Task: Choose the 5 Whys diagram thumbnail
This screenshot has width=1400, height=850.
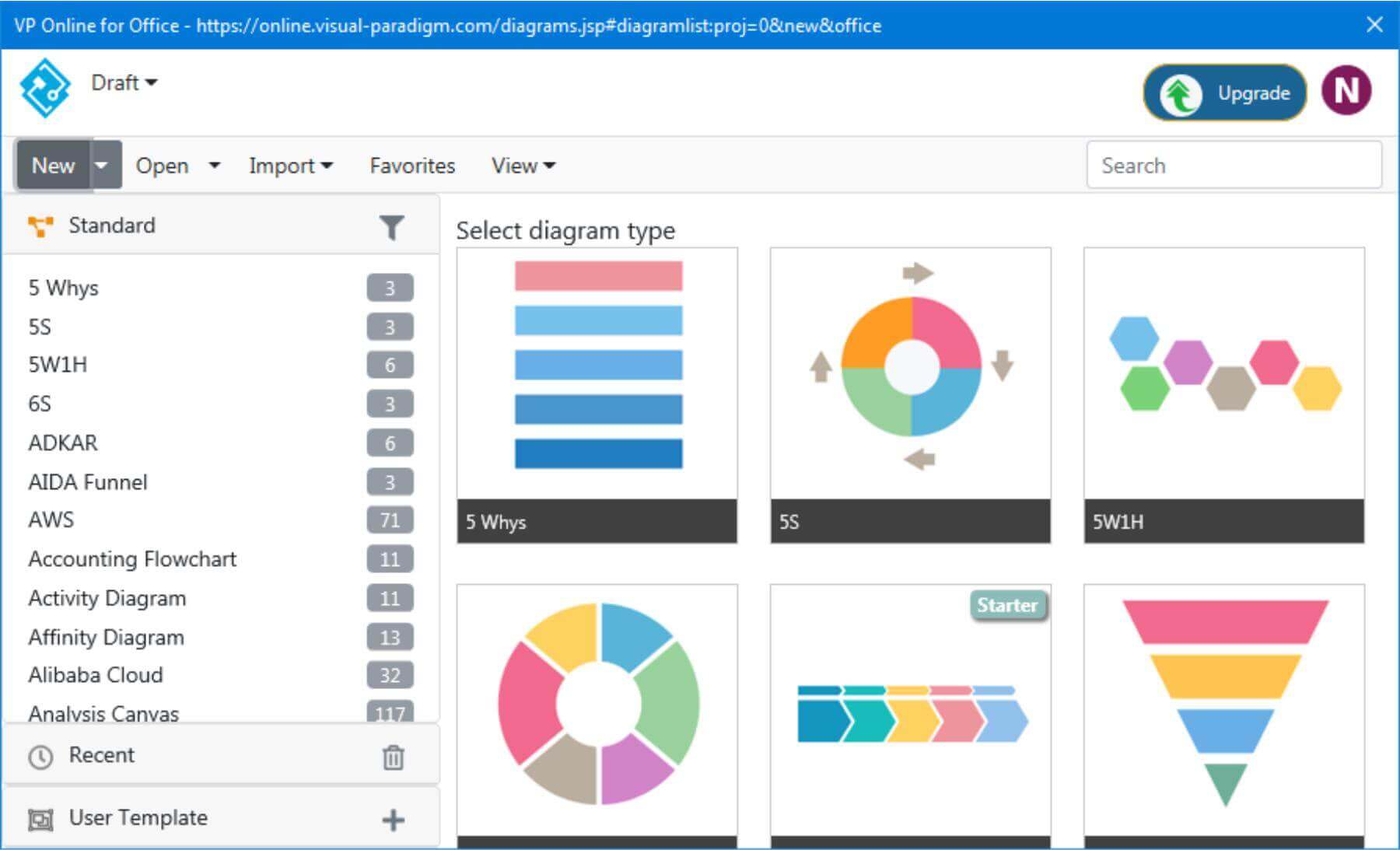Action: (597, 374)
